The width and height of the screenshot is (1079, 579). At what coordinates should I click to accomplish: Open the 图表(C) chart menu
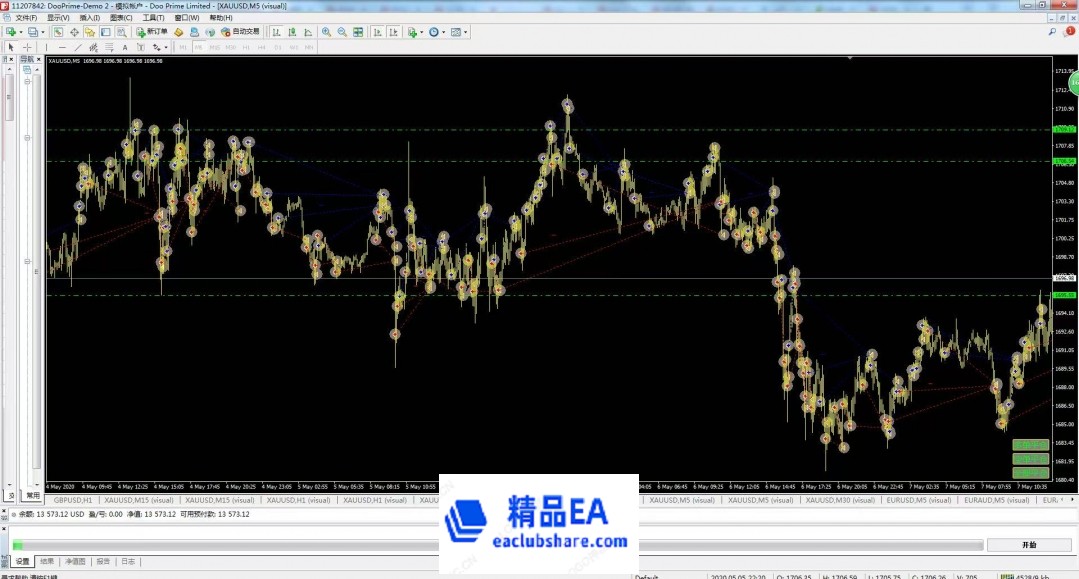click(122, 18)
